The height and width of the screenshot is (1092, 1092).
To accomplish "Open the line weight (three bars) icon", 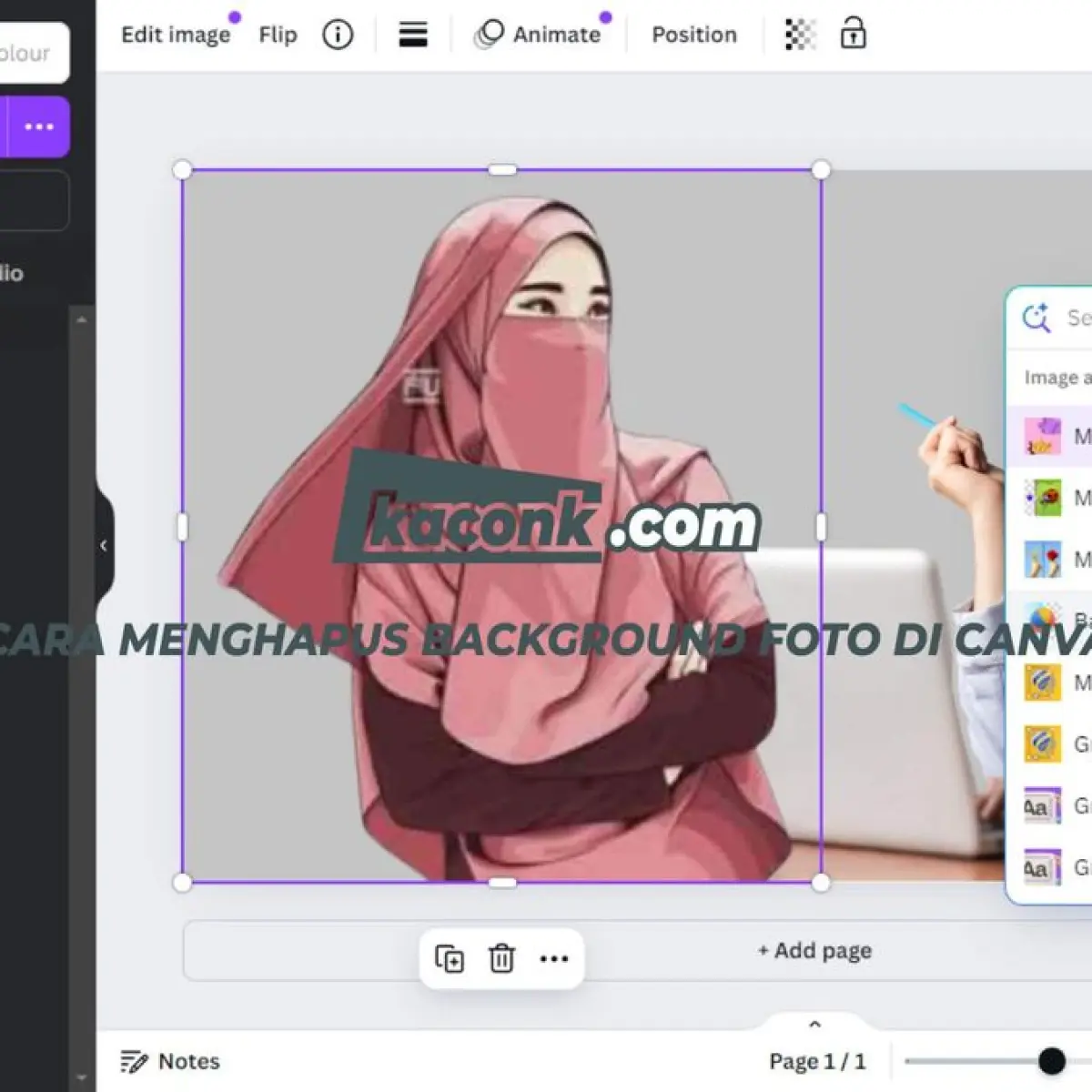I will click(x=413, y=35).
